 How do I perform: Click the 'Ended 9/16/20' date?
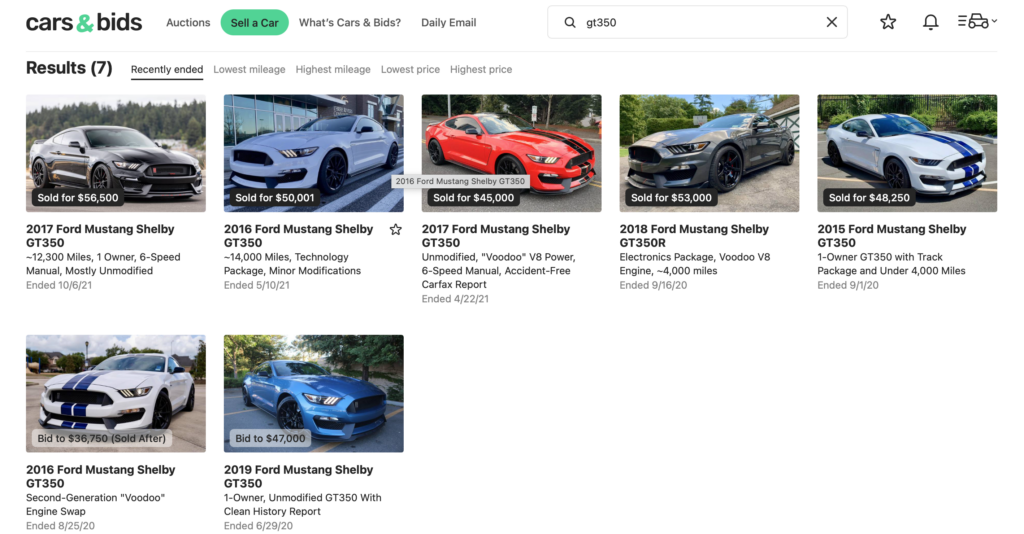[653, 285]
